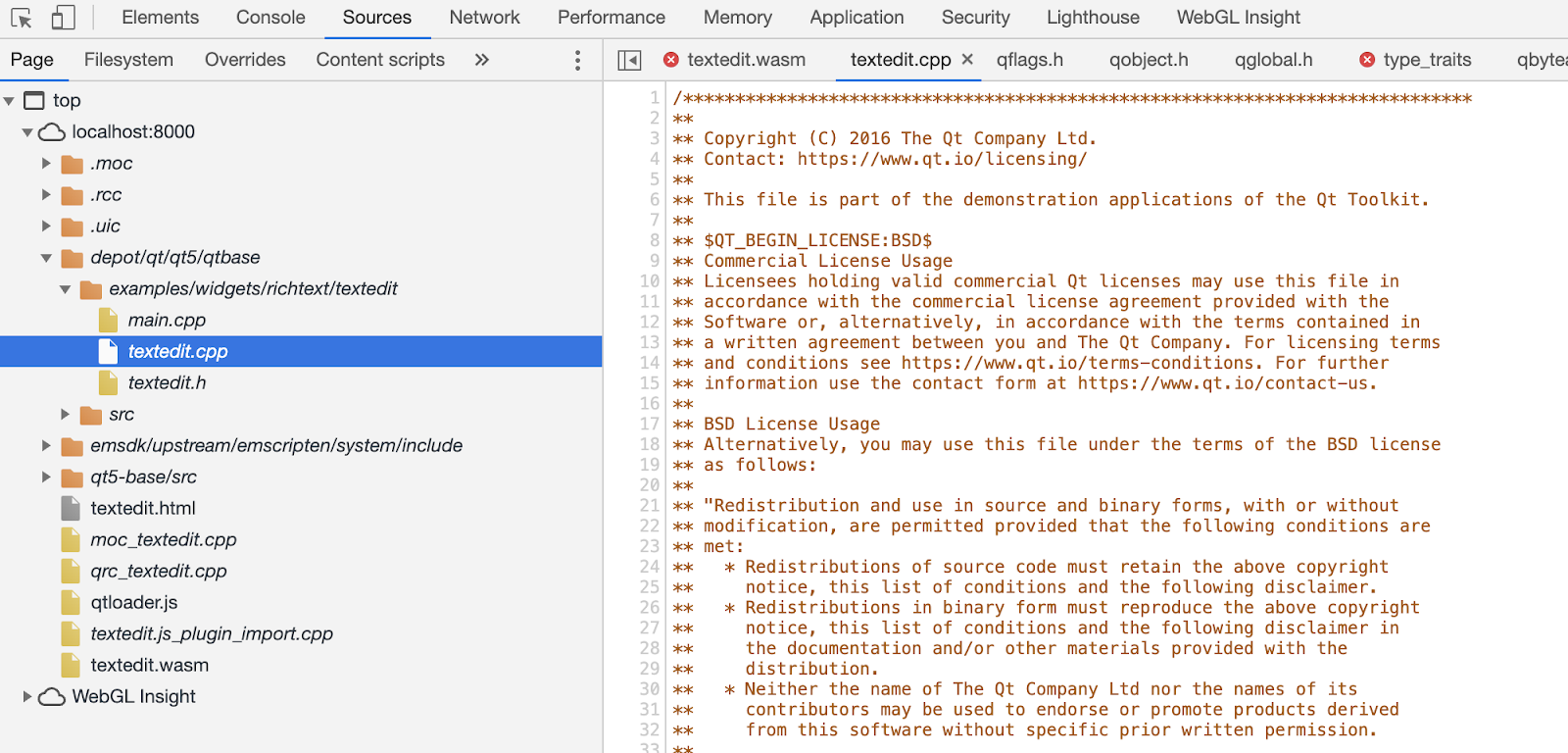Viewport: 1568px width, 753px height.
Task: Expand the qt5-base/src folder arrow
Action: pos(46,477)
